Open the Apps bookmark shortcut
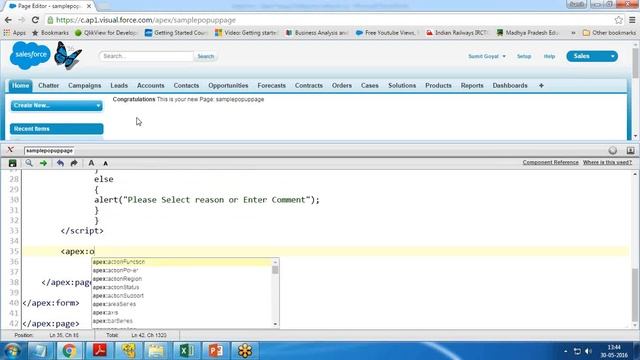 click(15, 33)
